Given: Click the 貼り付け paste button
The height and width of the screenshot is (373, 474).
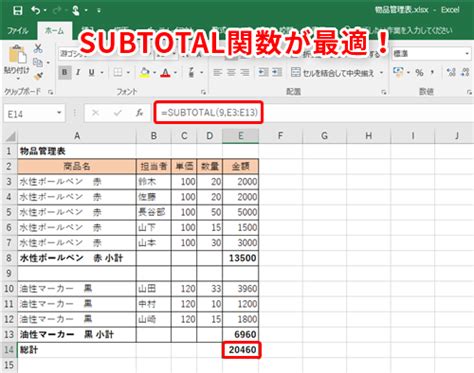Looking at the screenshot, I should [x=17, y=62].
